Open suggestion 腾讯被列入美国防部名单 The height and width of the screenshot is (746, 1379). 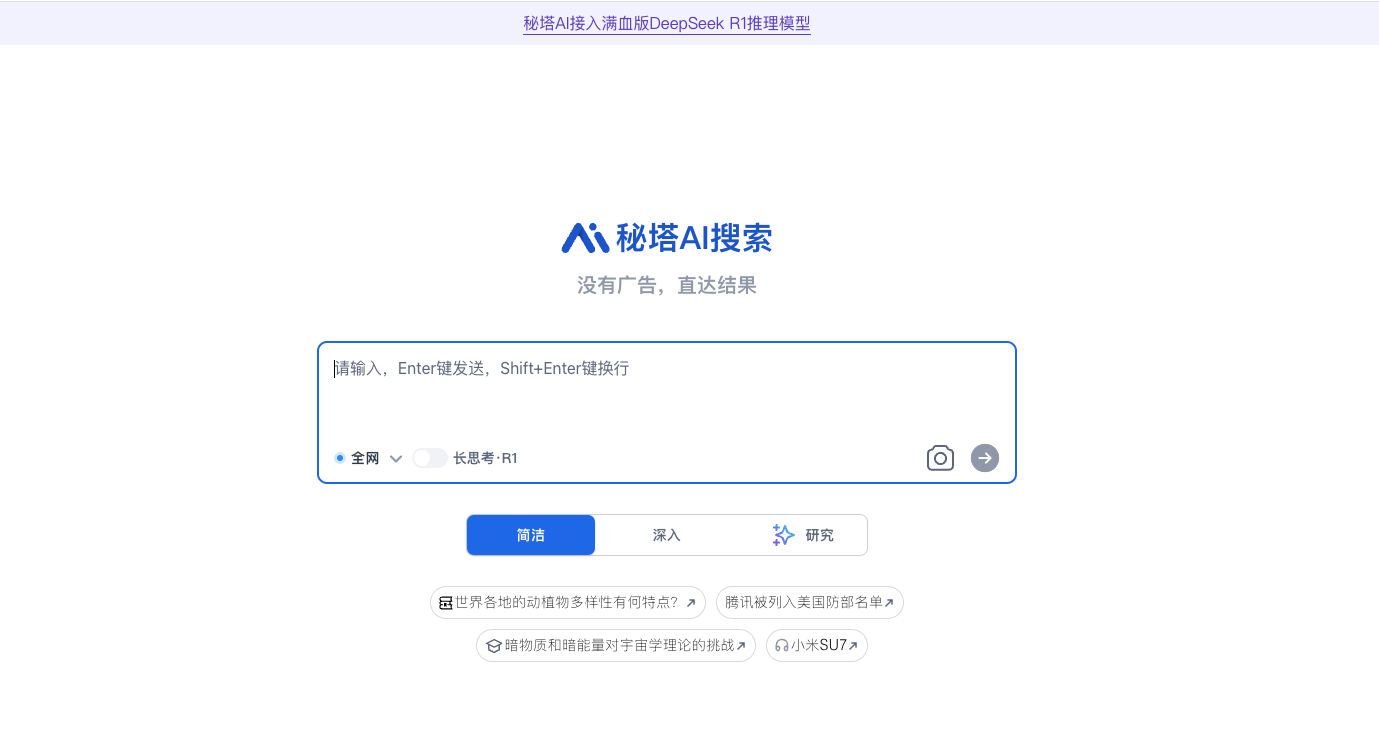coord(810,603)
